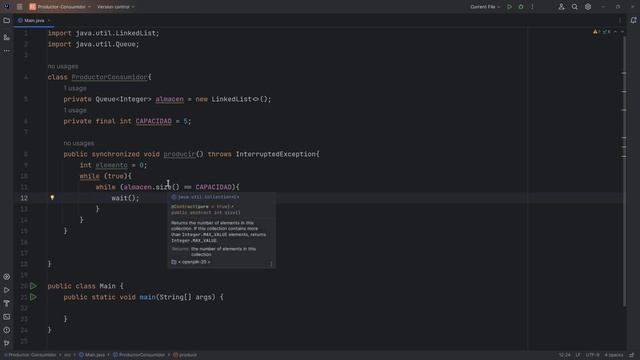Open the main hamburger menu
Screen dimensions: 640x360
coord(20,7)
